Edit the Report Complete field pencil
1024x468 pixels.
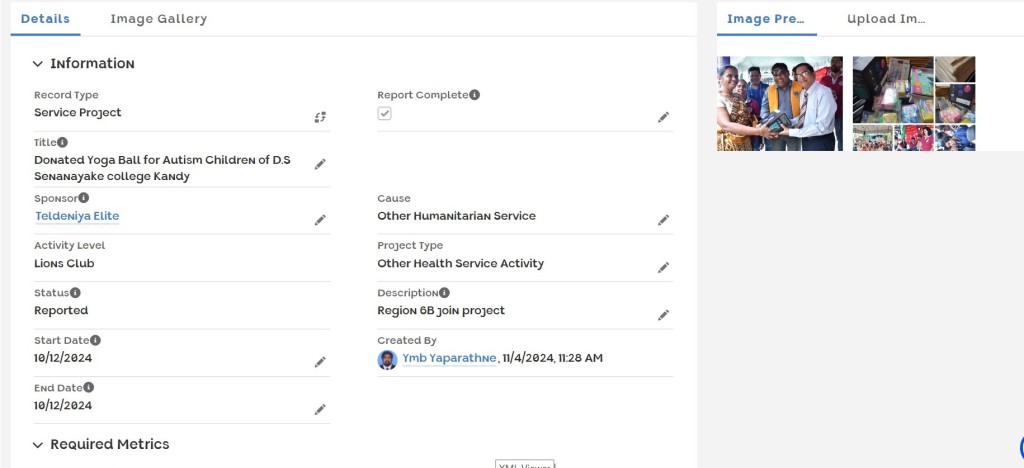(664, 117)
